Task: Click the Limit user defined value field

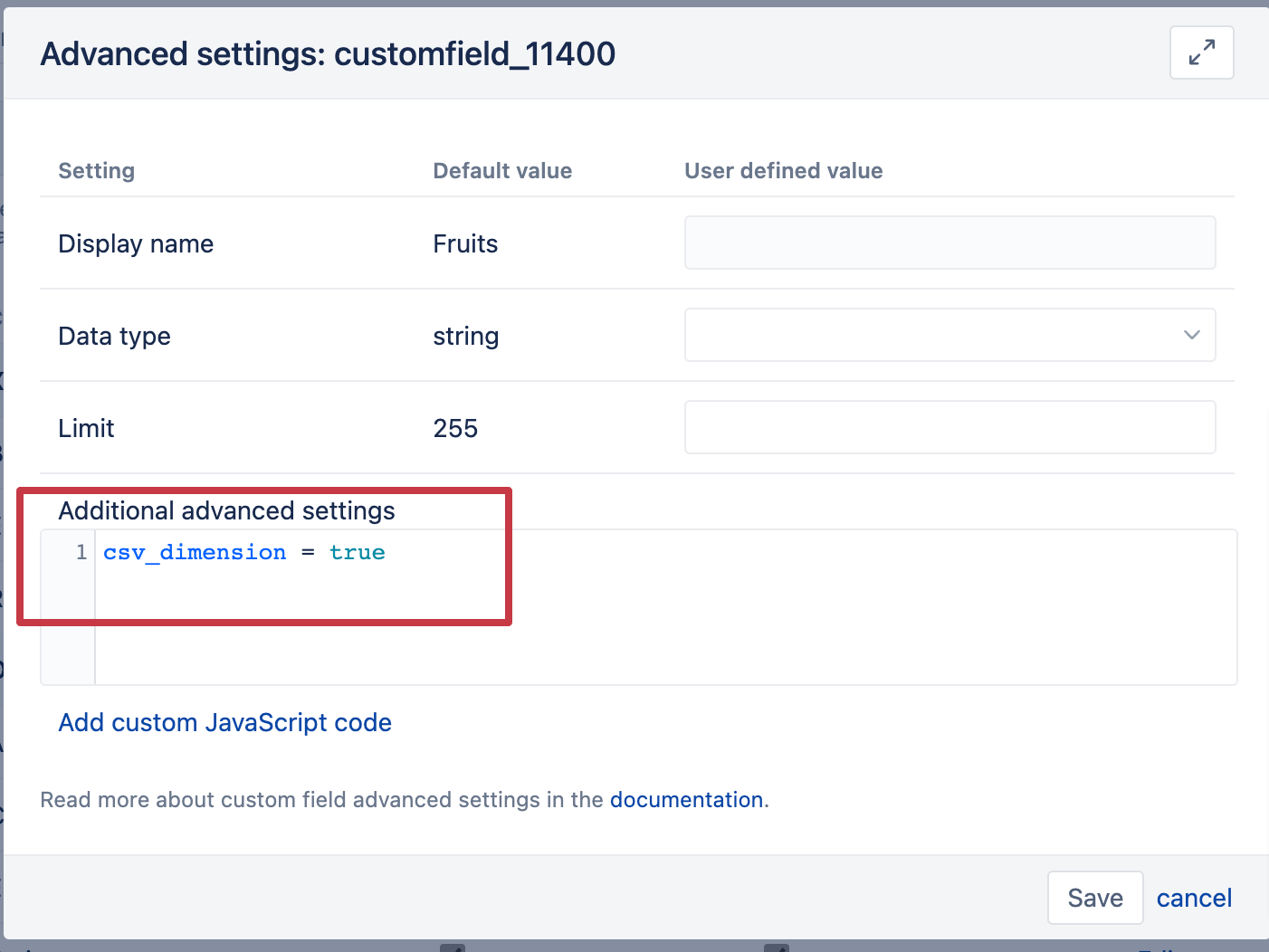Action: [x=949, y=426]
